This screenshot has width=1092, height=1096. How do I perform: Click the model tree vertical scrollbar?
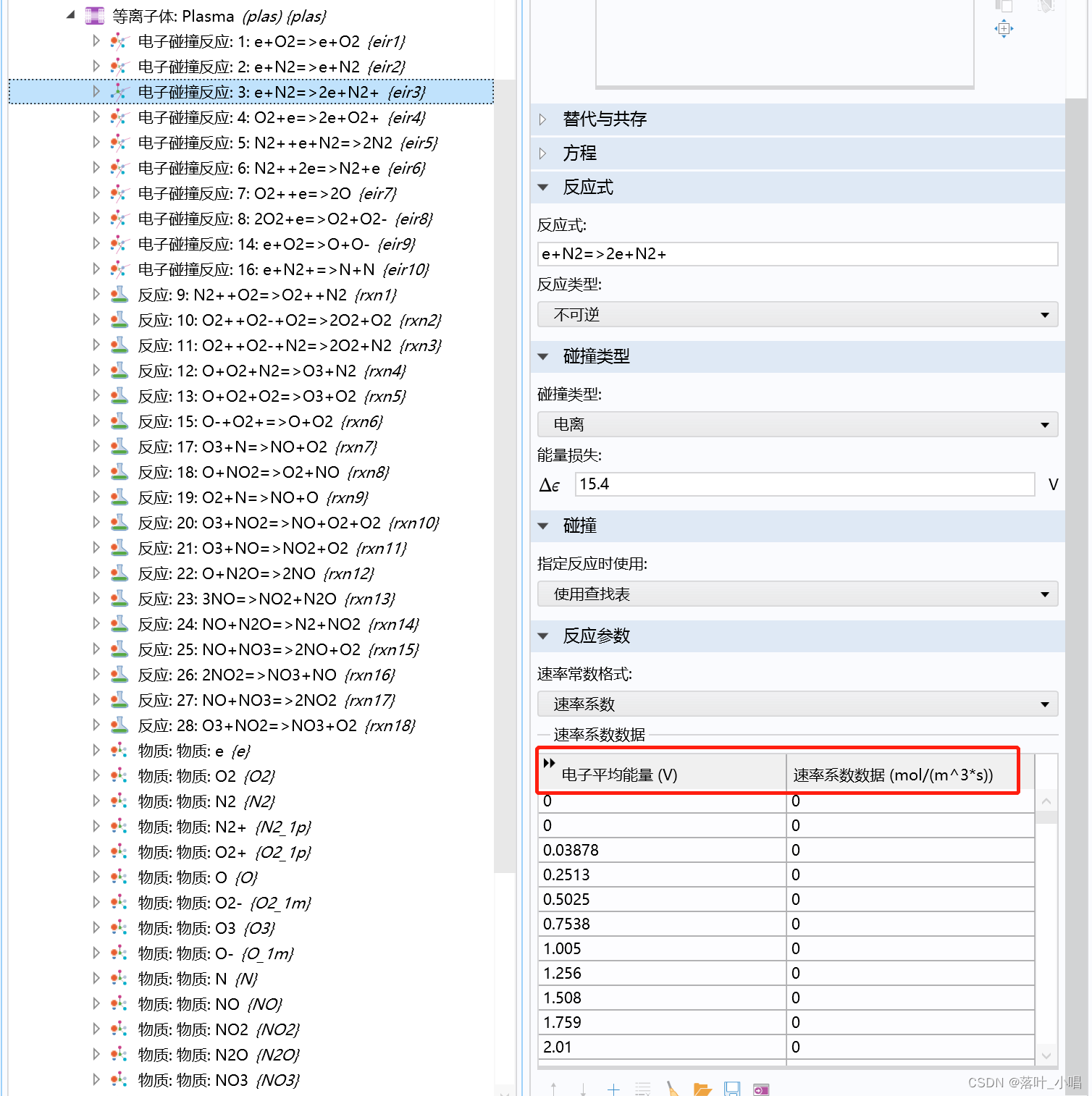[x=504, y=476]
